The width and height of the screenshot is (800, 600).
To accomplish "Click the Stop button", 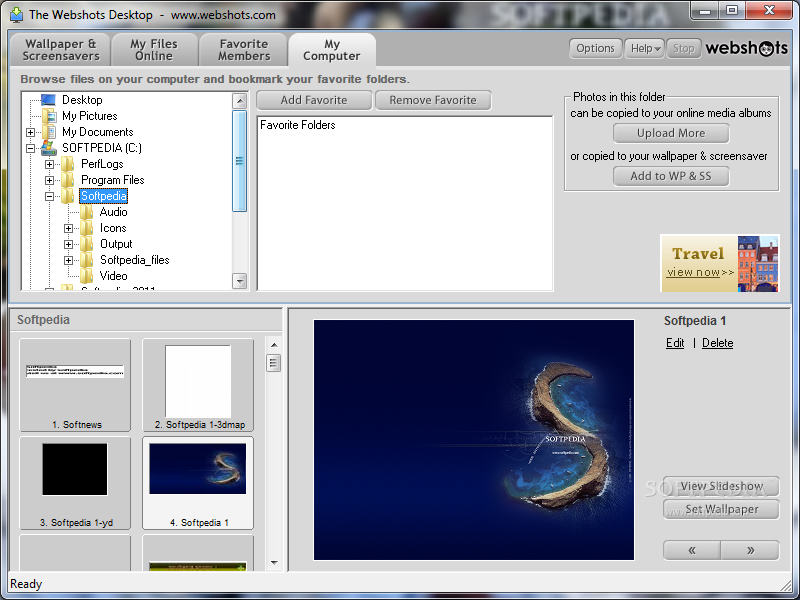I will click(683, 48).
